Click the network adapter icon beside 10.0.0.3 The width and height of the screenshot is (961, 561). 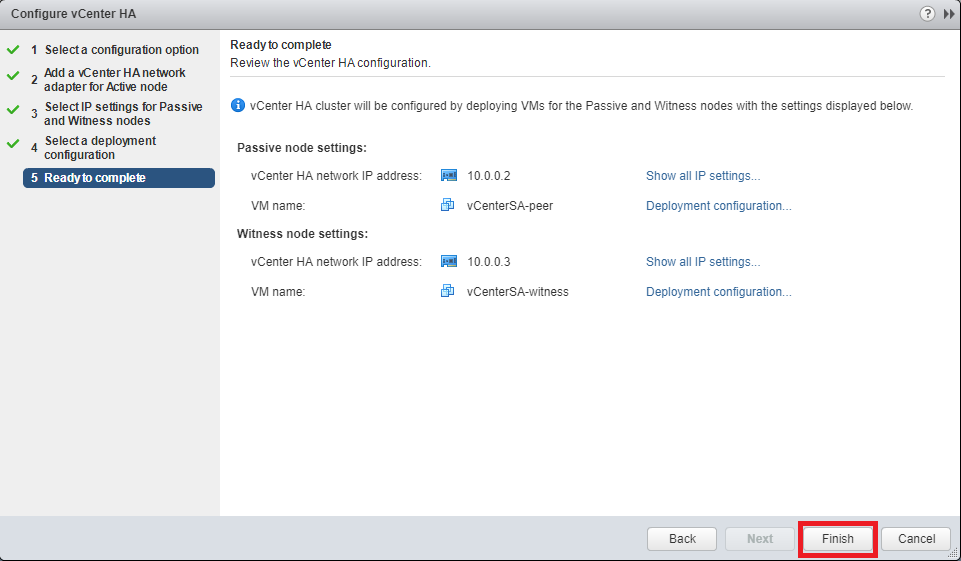click(x=449, y=262)
